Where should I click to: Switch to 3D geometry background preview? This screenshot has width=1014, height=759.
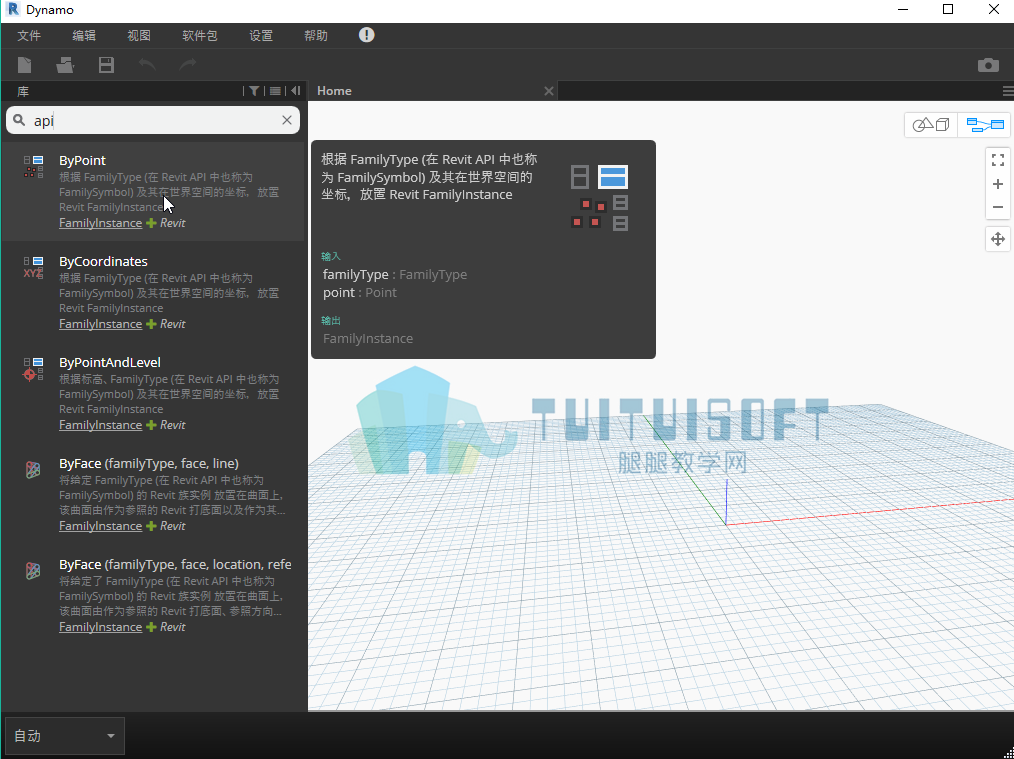click(931, 124)
